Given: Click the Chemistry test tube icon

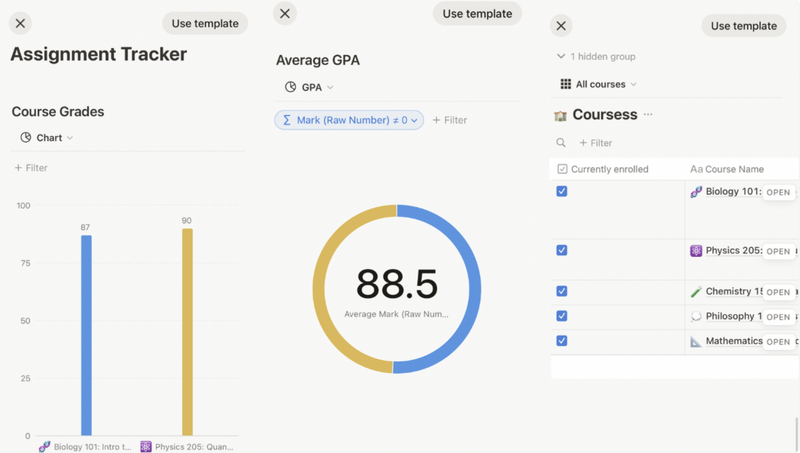Looking at the screenshot, I should point(696,292).
